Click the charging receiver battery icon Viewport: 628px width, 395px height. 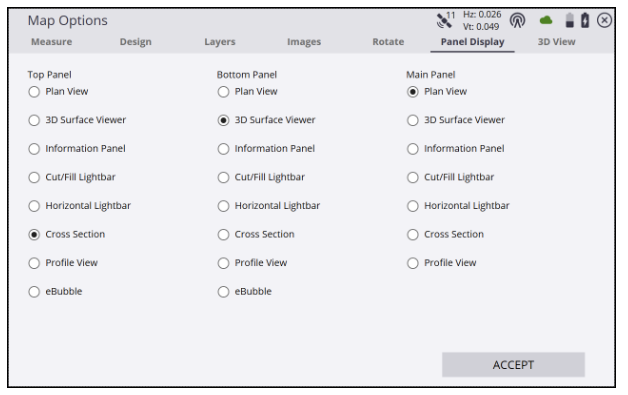pos(585,20)
